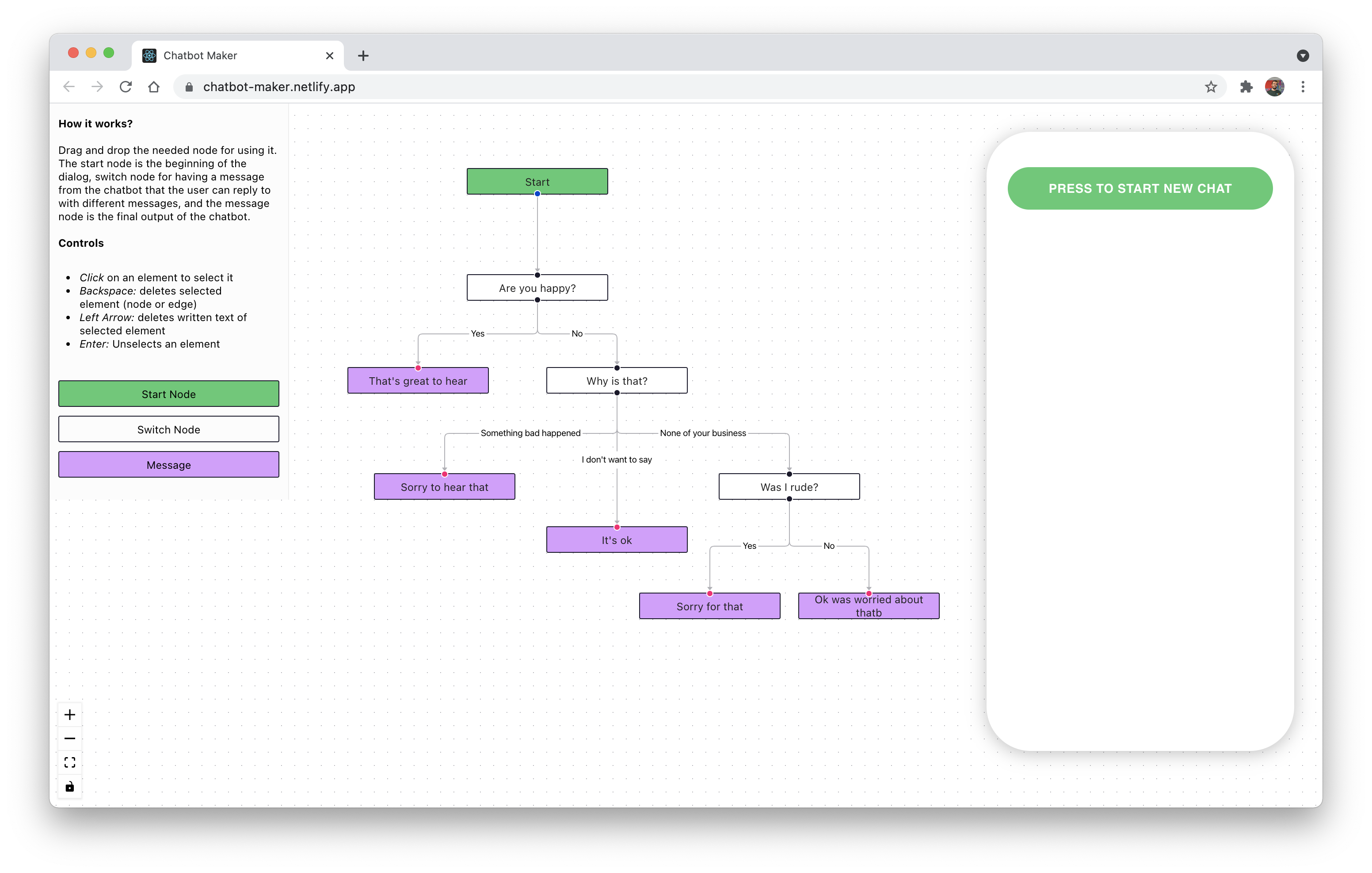1372x873 pixels.
Task: Click the zoom out minus control
Action: pos(69,739)
